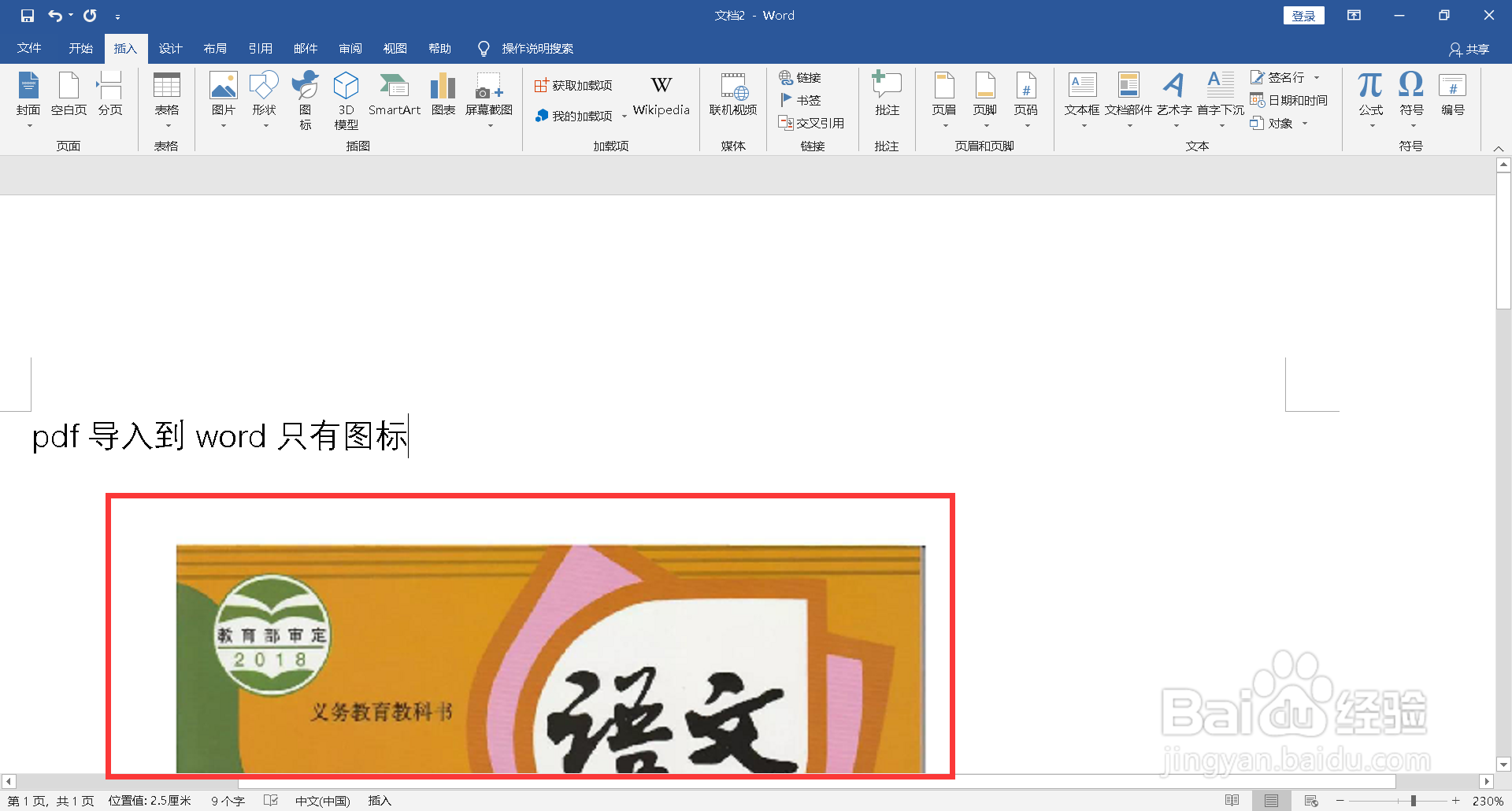
Task: Insert a header (页眉)
Action: coord(944,100)
